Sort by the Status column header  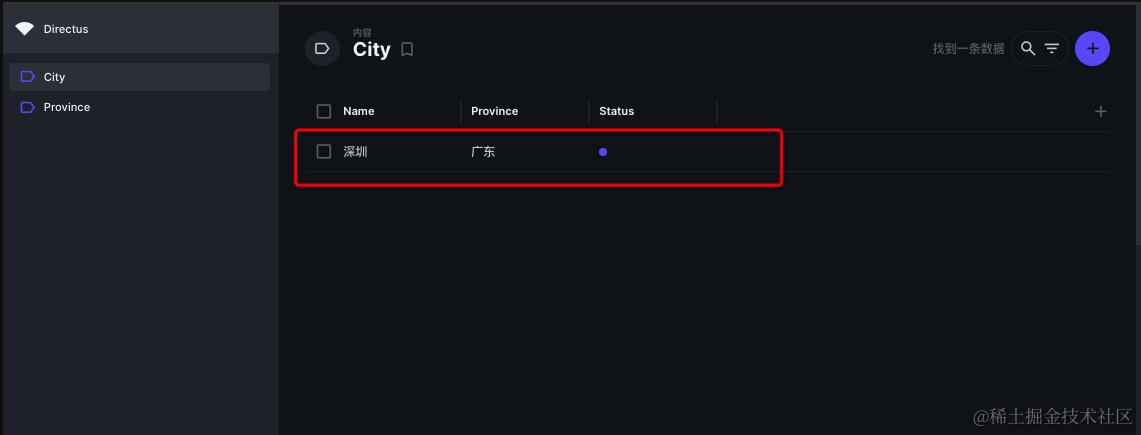pyautogui.click(x=617, y=111)
